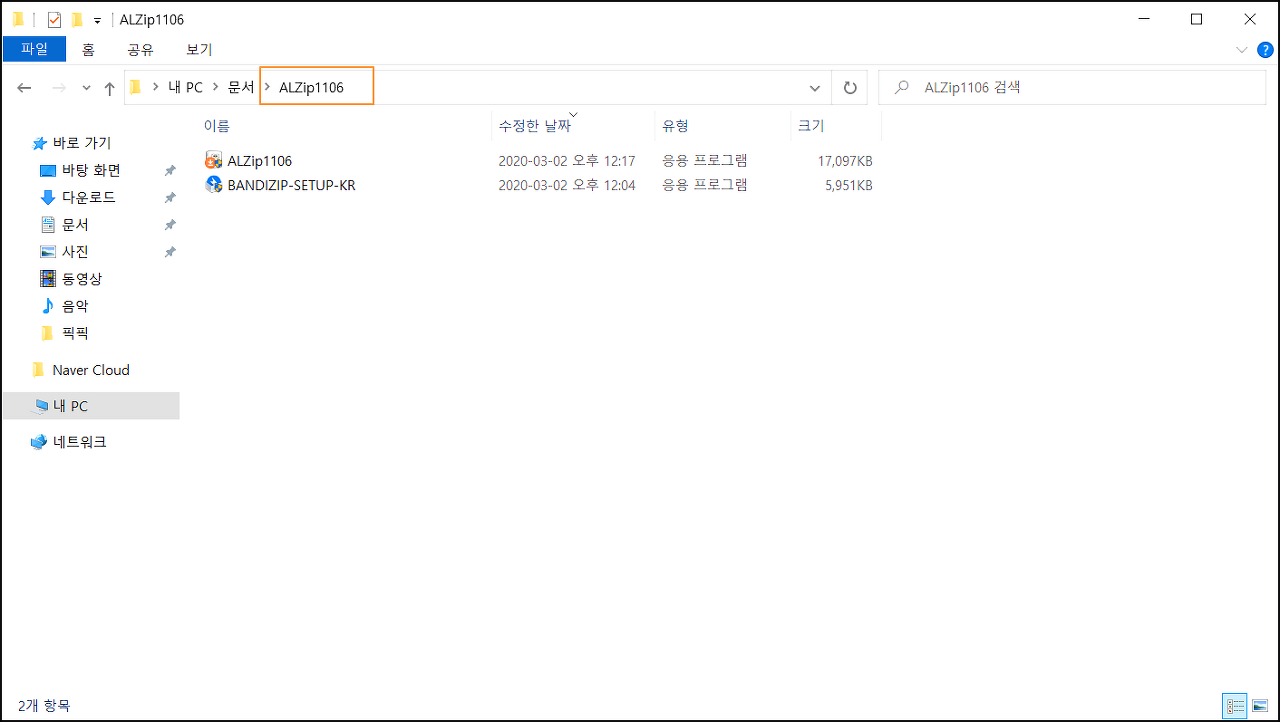Open Customize Quick Access Toolbar dropdown
Viewport: 1280px width, 722px height.
coord(97,21)
